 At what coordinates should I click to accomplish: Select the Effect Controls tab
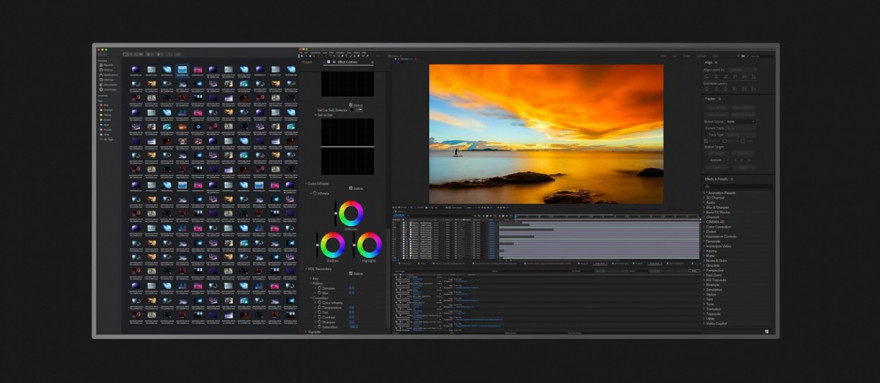(x=347, y=62)
